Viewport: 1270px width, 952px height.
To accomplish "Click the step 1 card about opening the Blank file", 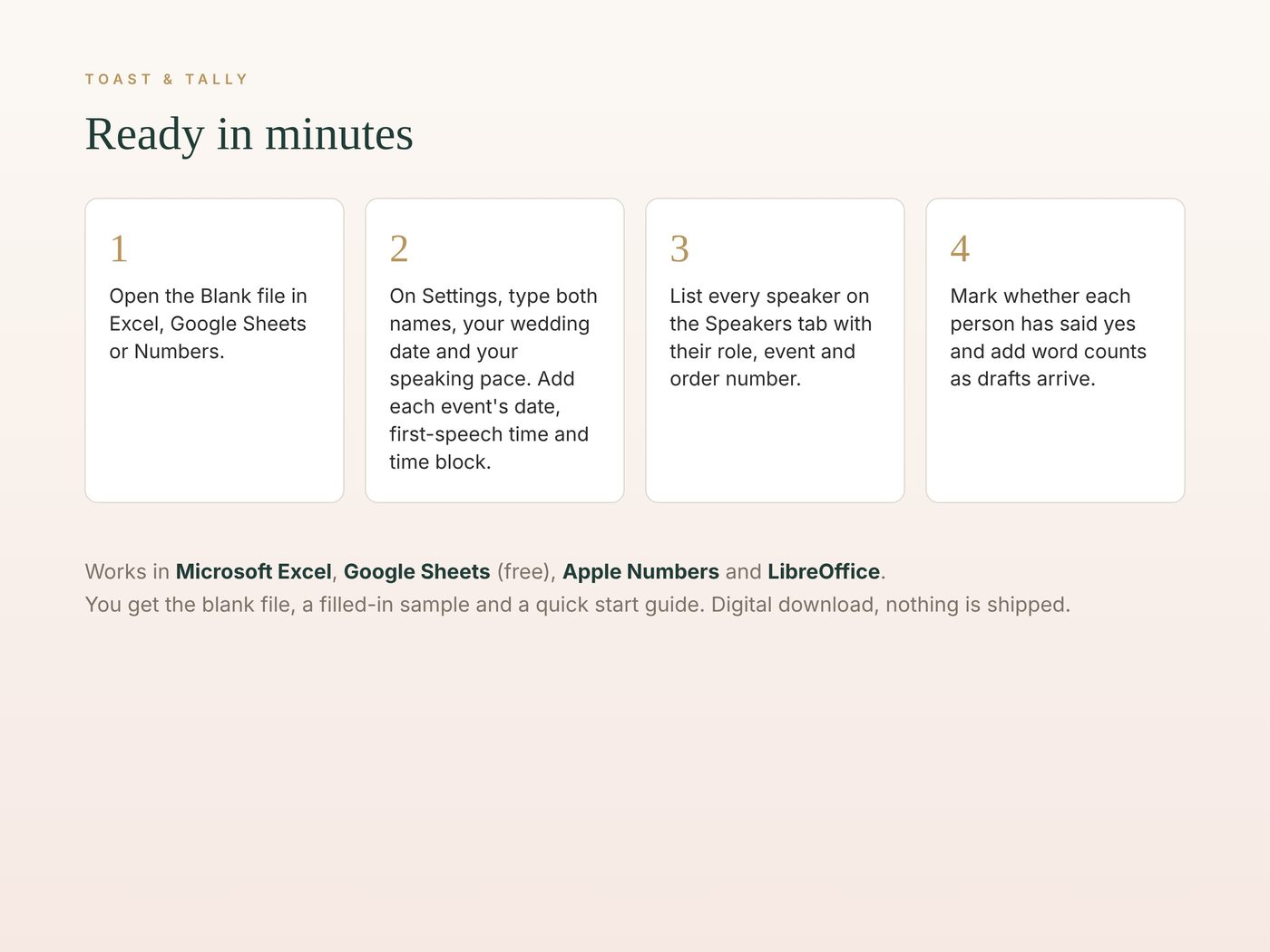I will tap(214, 350).
